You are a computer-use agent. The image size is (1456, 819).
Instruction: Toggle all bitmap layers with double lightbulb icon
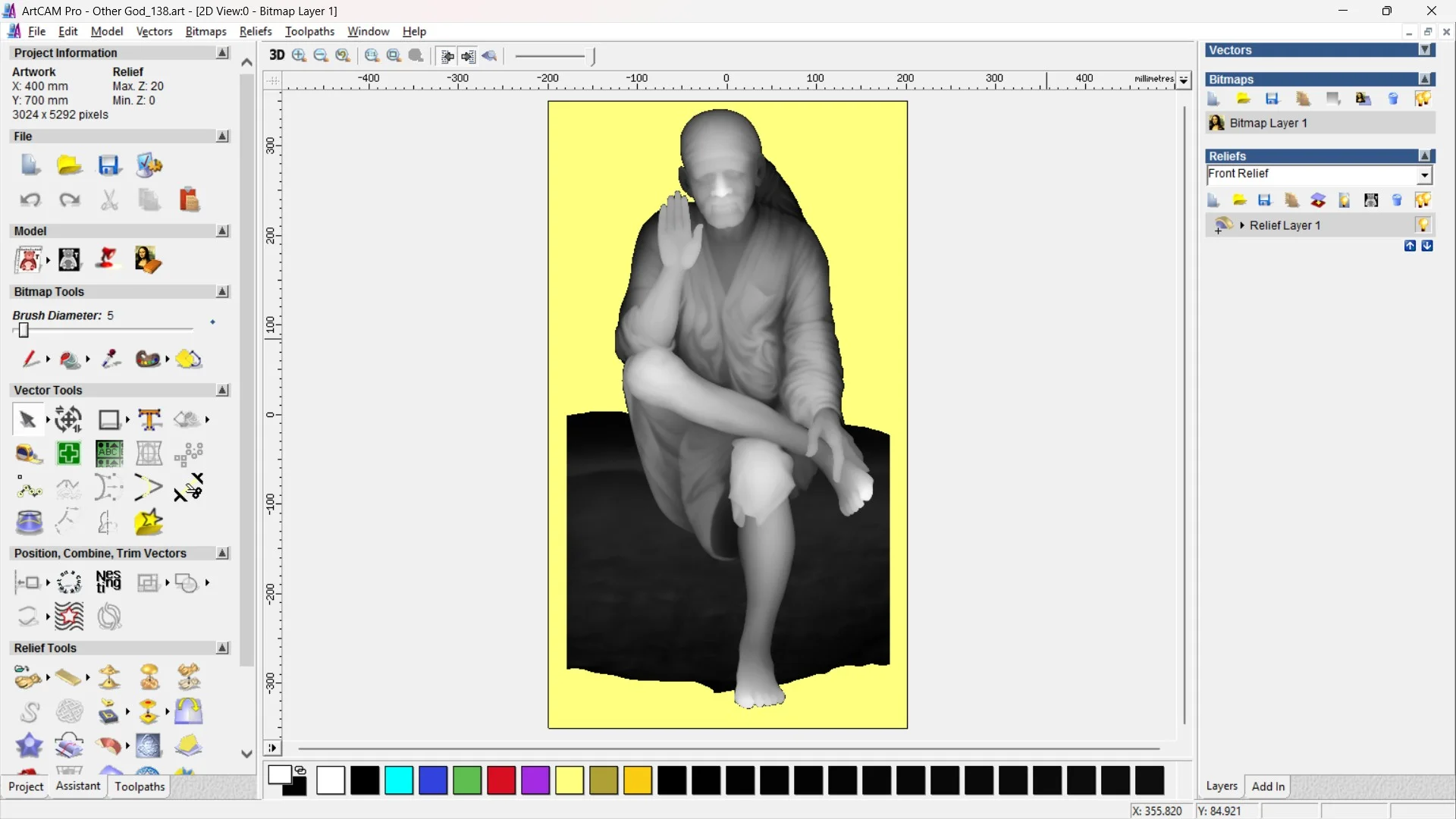tap(1423, 99)
